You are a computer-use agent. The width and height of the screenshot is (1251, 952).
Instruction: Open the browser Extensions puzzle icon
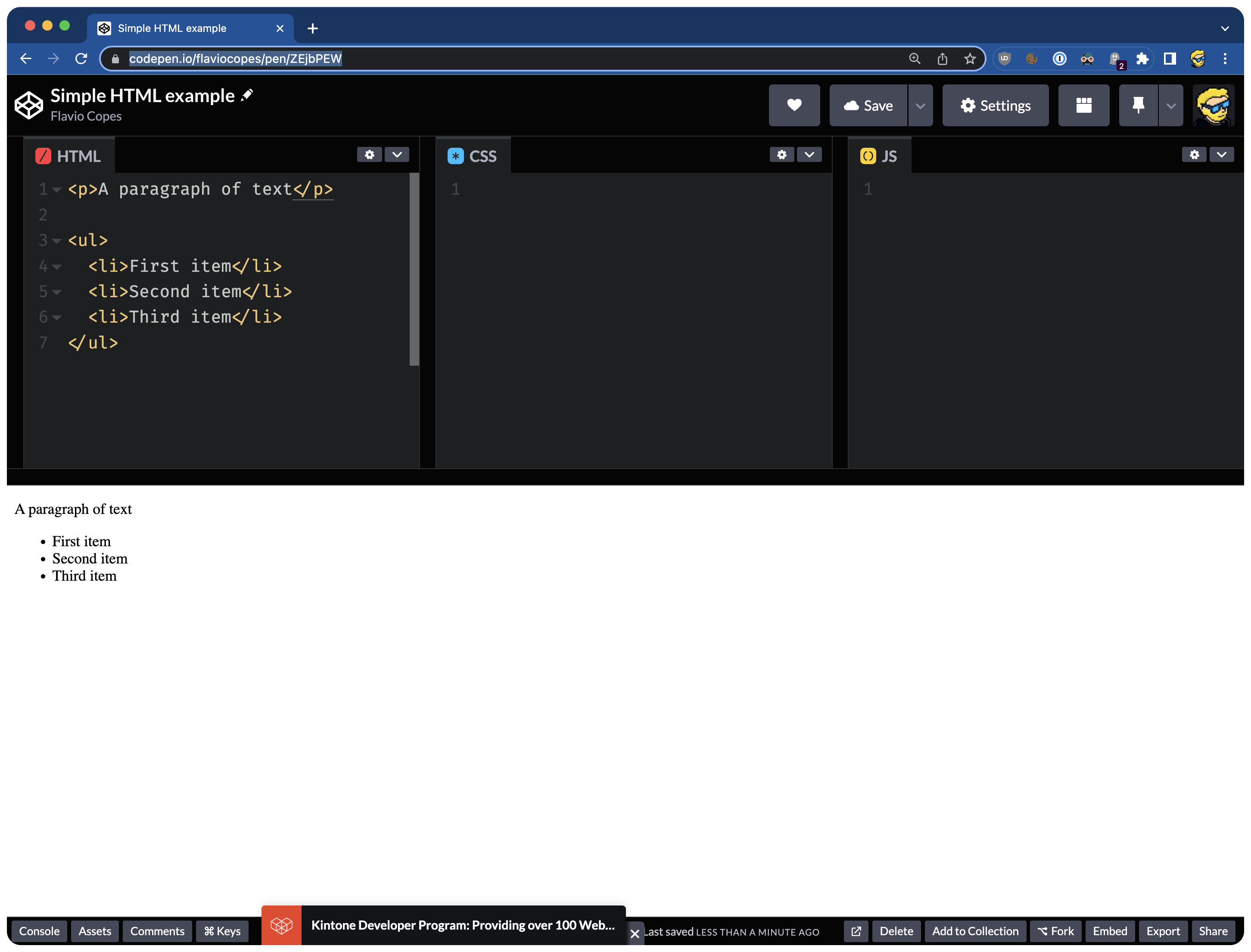(1142, 59)
